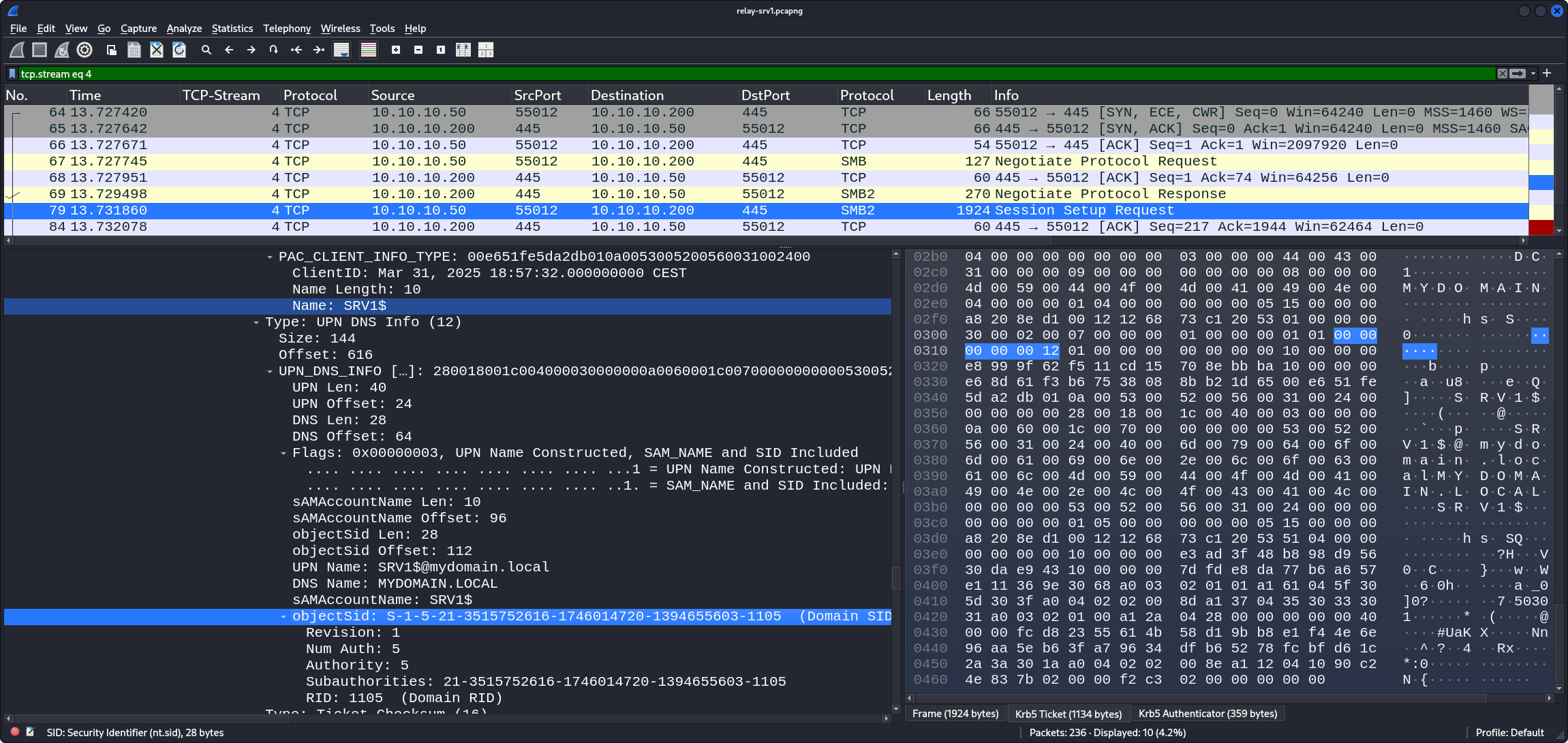
Task: Restart current capture toolbar icon
Action: pos(62,50)
